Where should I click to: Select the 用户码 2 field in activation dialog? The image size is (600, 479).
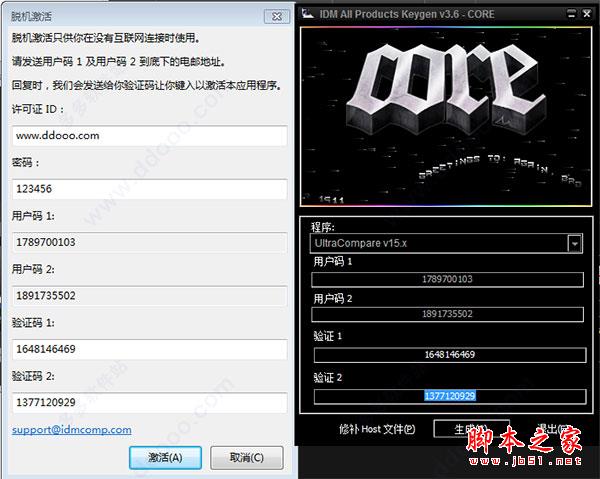150,295
